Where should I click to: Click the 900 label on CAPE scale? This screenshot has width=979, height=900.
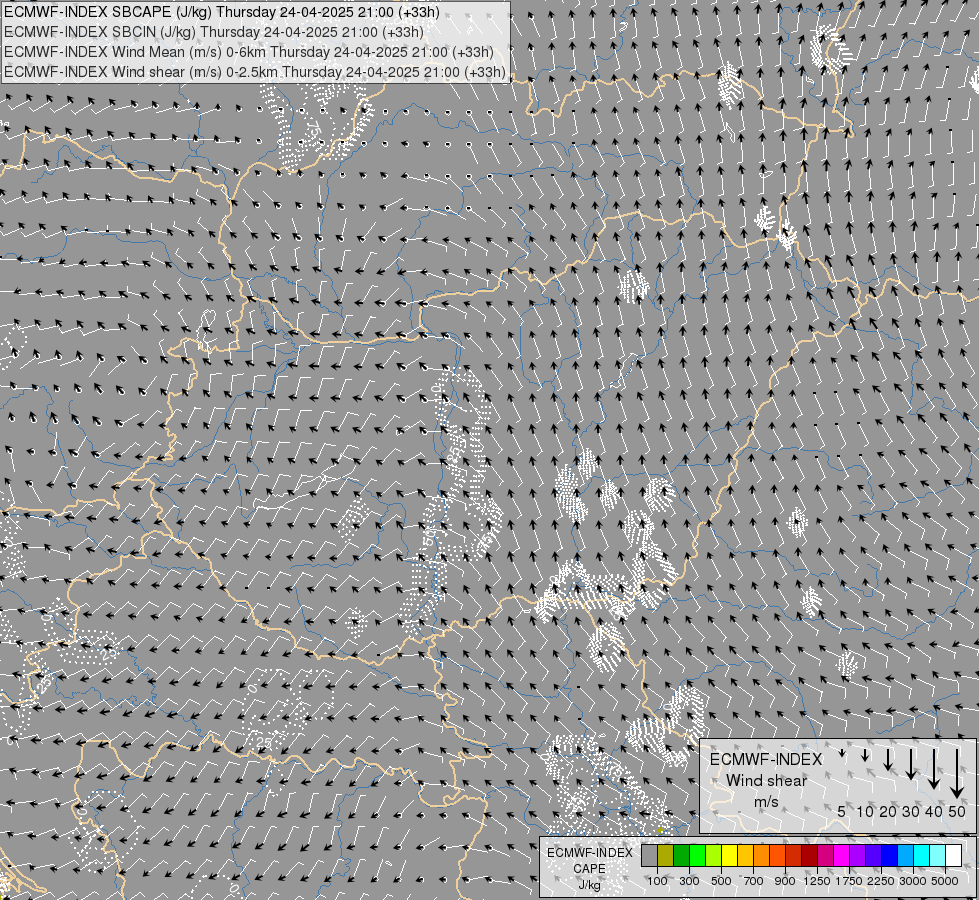[785, 881]
